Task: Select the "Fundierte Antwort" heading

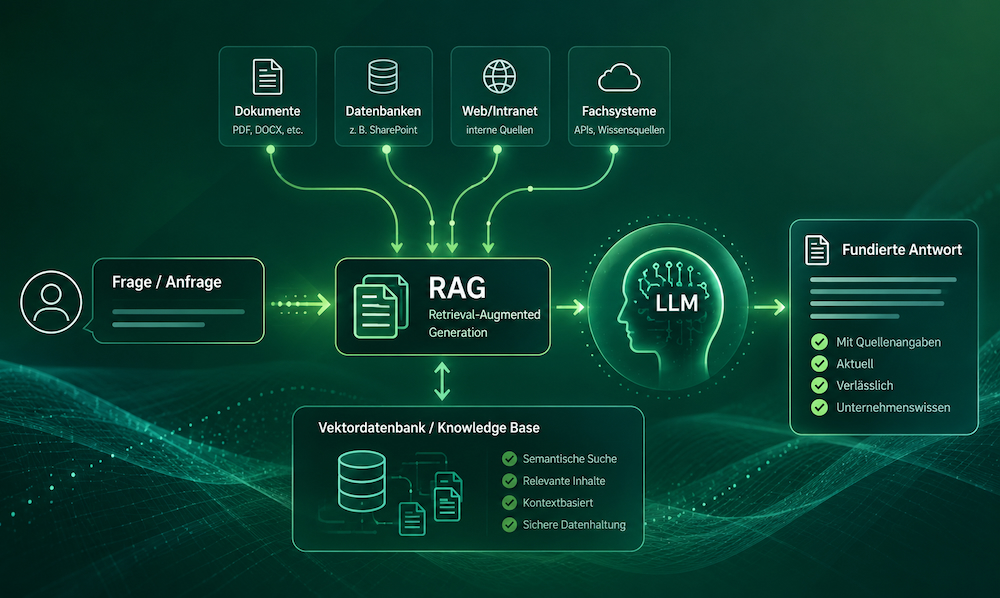Action: 902,249
